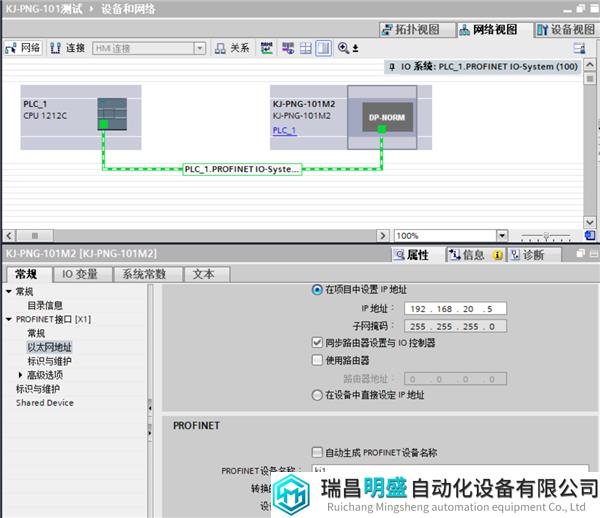The width and height of the screenshot is (600, 518).
Task: Select 常规 under PROFINET 接口
Action: 36,333
